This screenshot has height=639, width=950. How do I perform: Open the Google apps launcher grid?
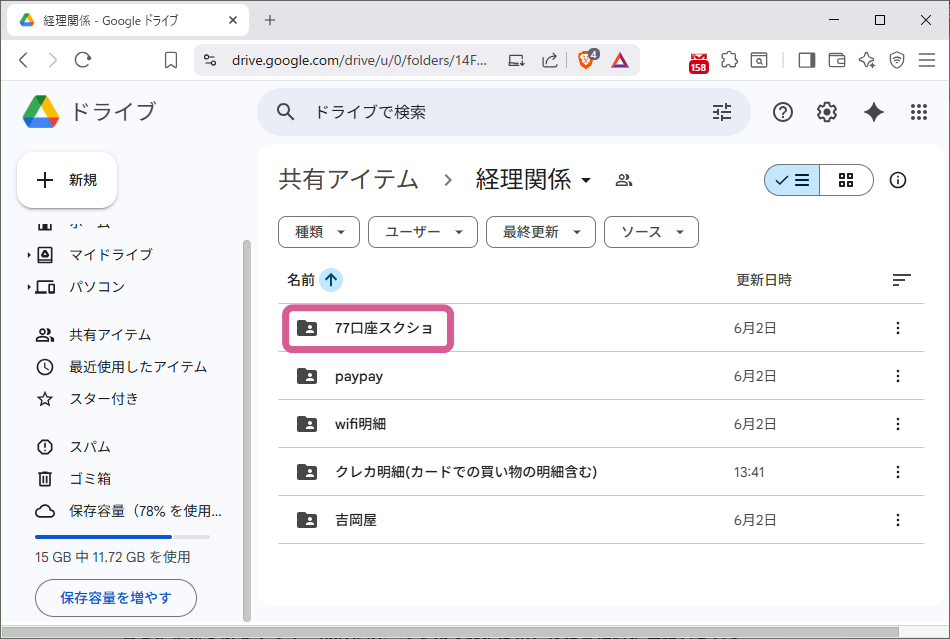coord(919,112)
